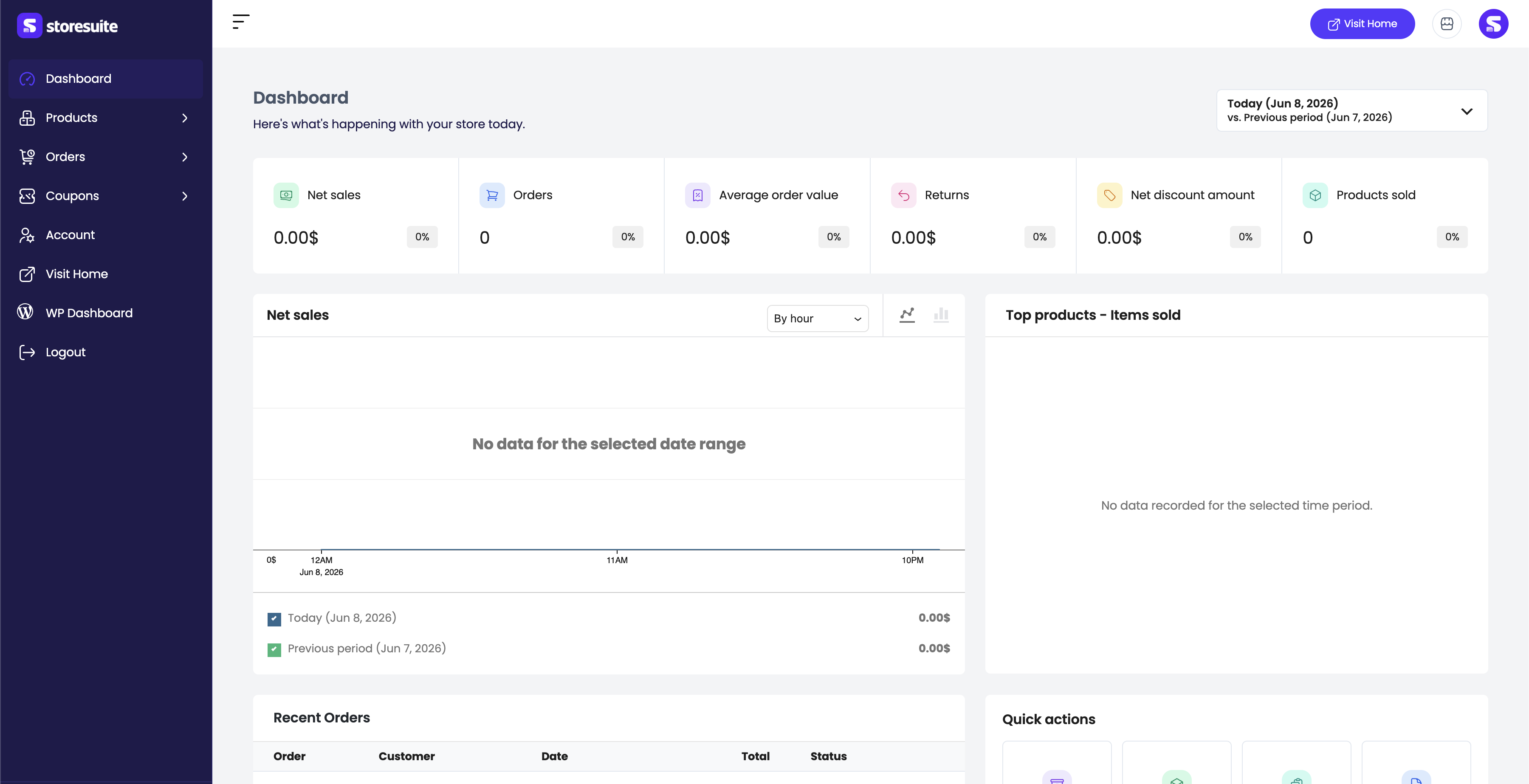Viewport: 1529px width, 784px height.
Task: Click the Quick actions heading
Action: pos(1049,719)
